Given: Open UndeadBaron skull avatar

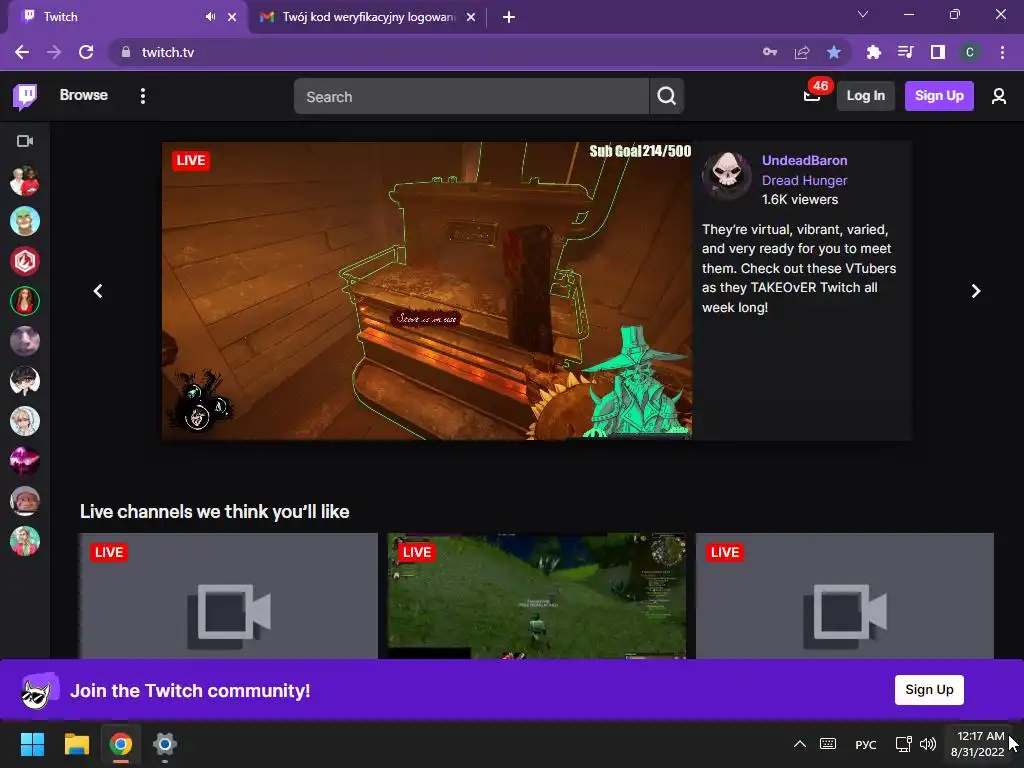Looking at the screenshot, I should 727,175.
